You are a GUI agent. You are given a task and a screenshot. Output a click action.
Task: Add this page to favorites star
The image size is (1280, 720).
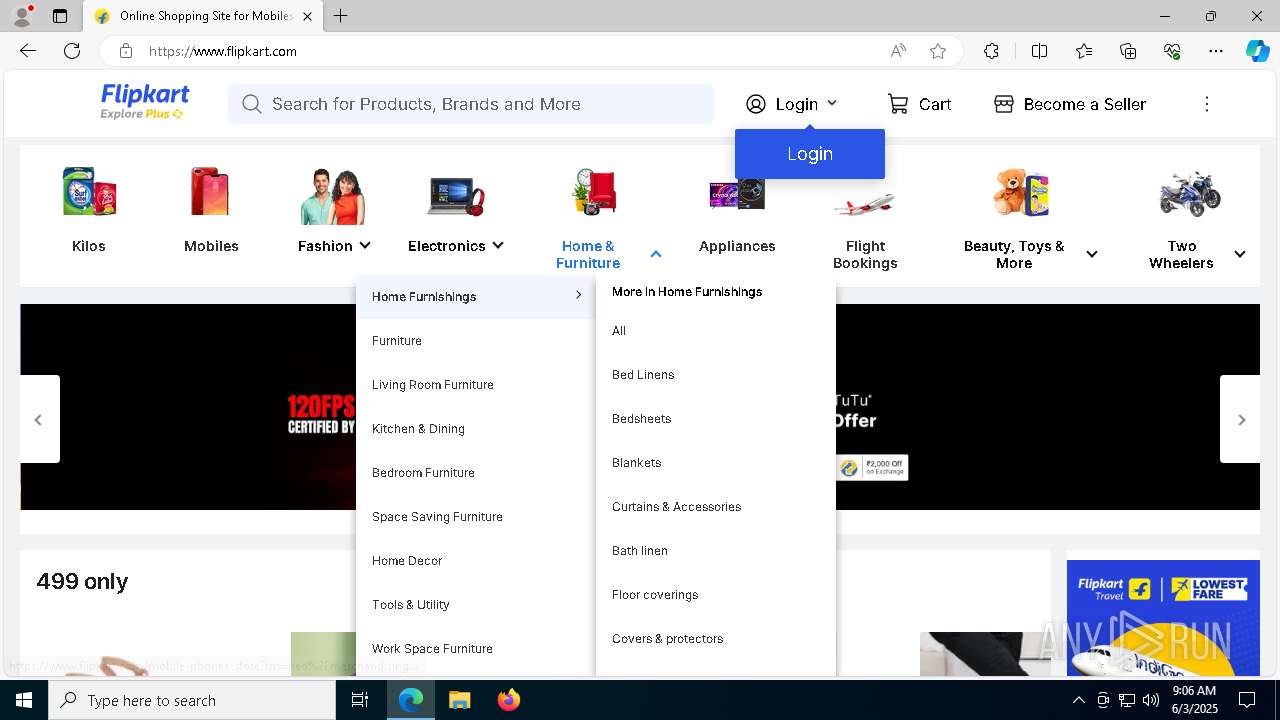tap(938, 51)
